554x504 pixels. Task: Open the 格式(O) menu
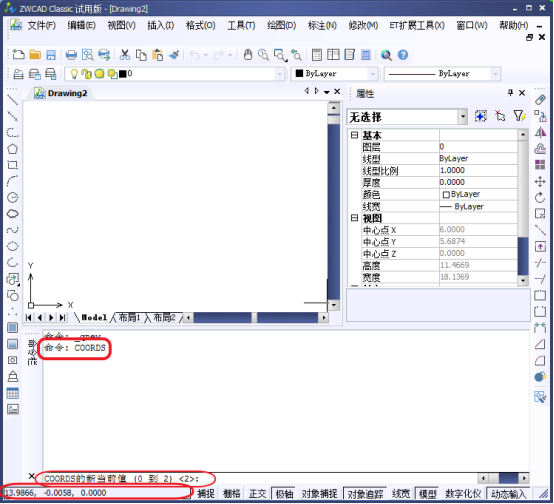click(201, 25)
